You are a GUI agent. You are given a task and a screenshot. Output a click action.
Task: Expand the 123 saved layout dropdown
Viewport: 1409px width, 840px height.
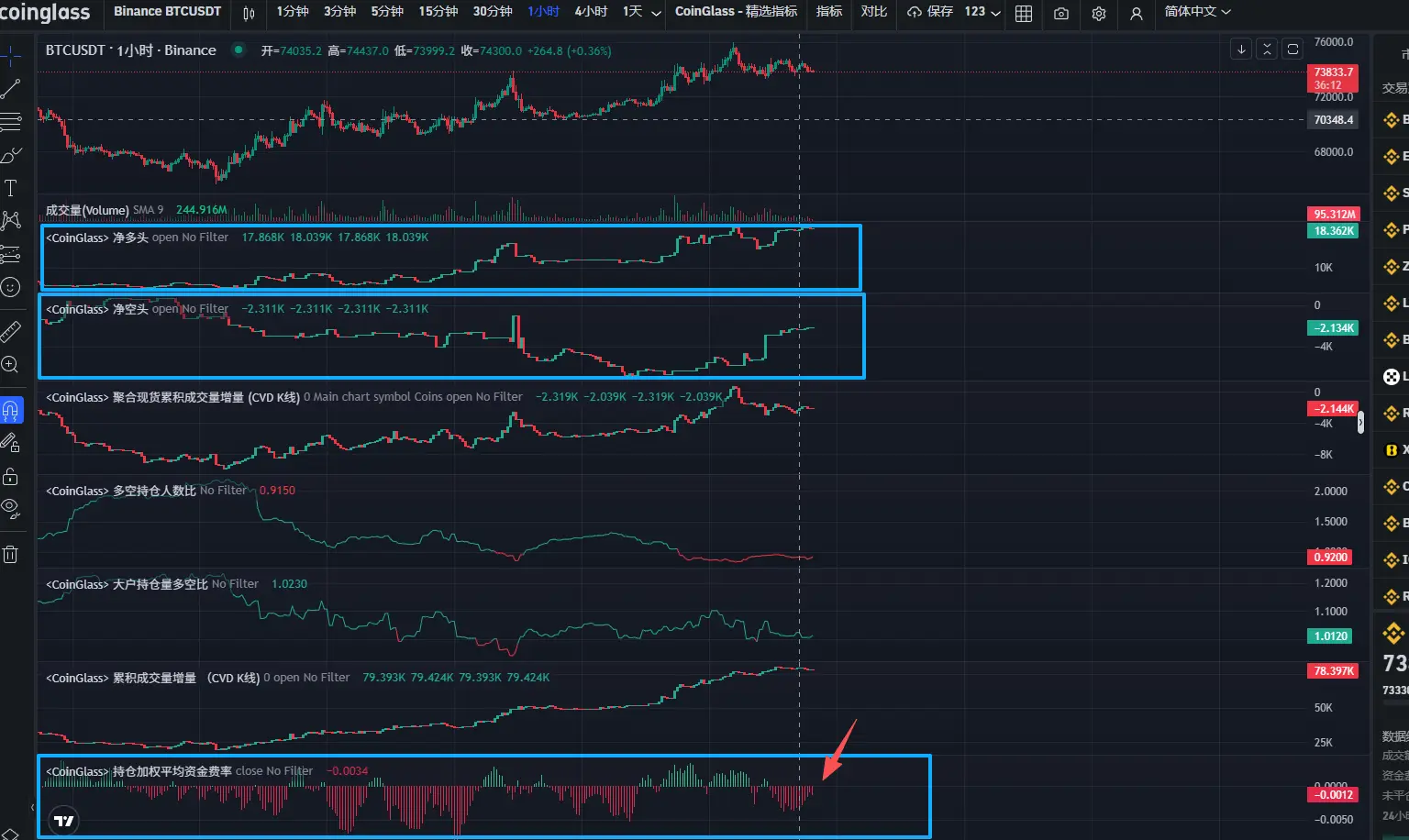click(982, 12)
